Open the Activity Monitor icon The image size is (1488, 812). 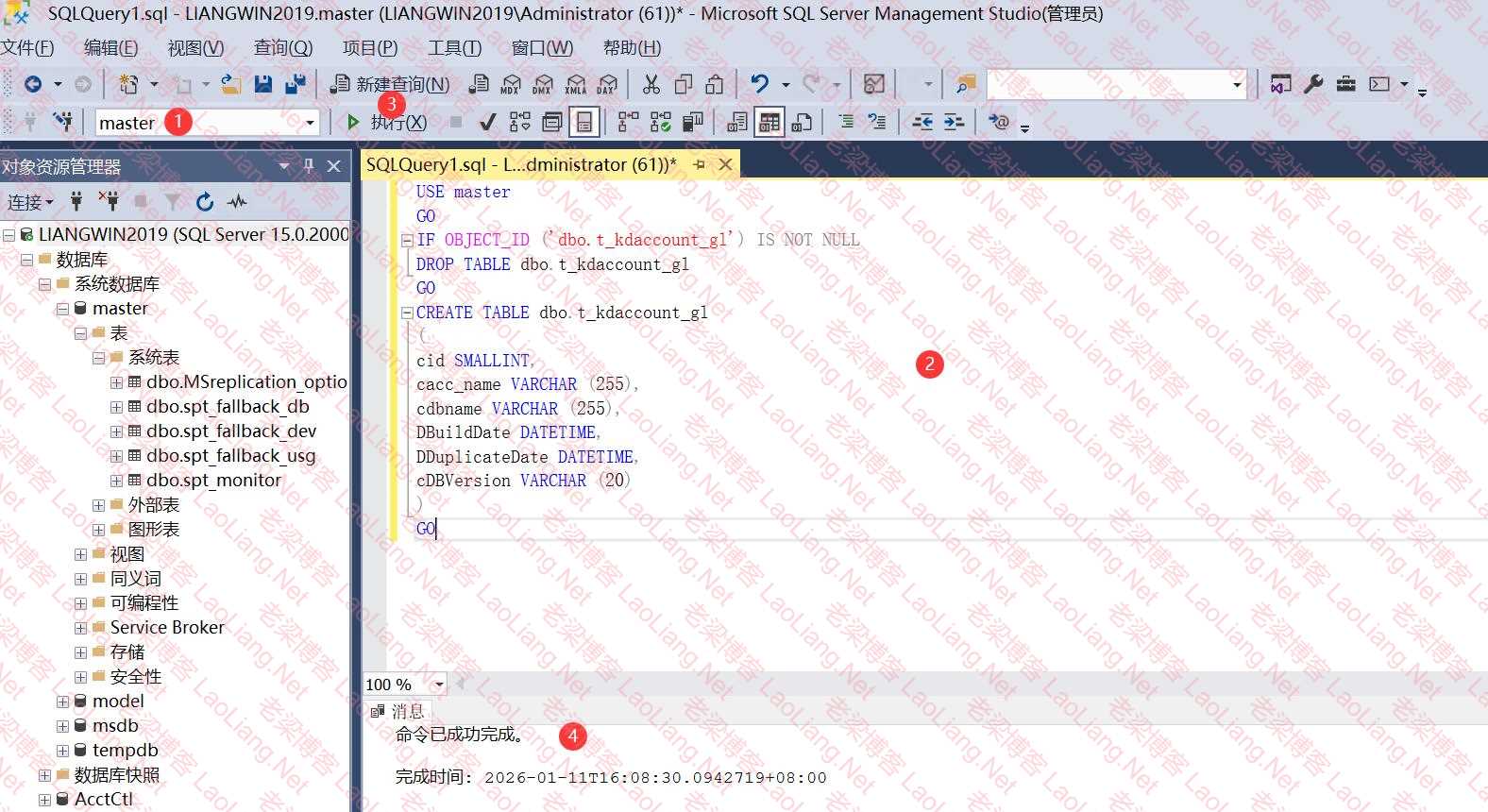click(237, 201)
